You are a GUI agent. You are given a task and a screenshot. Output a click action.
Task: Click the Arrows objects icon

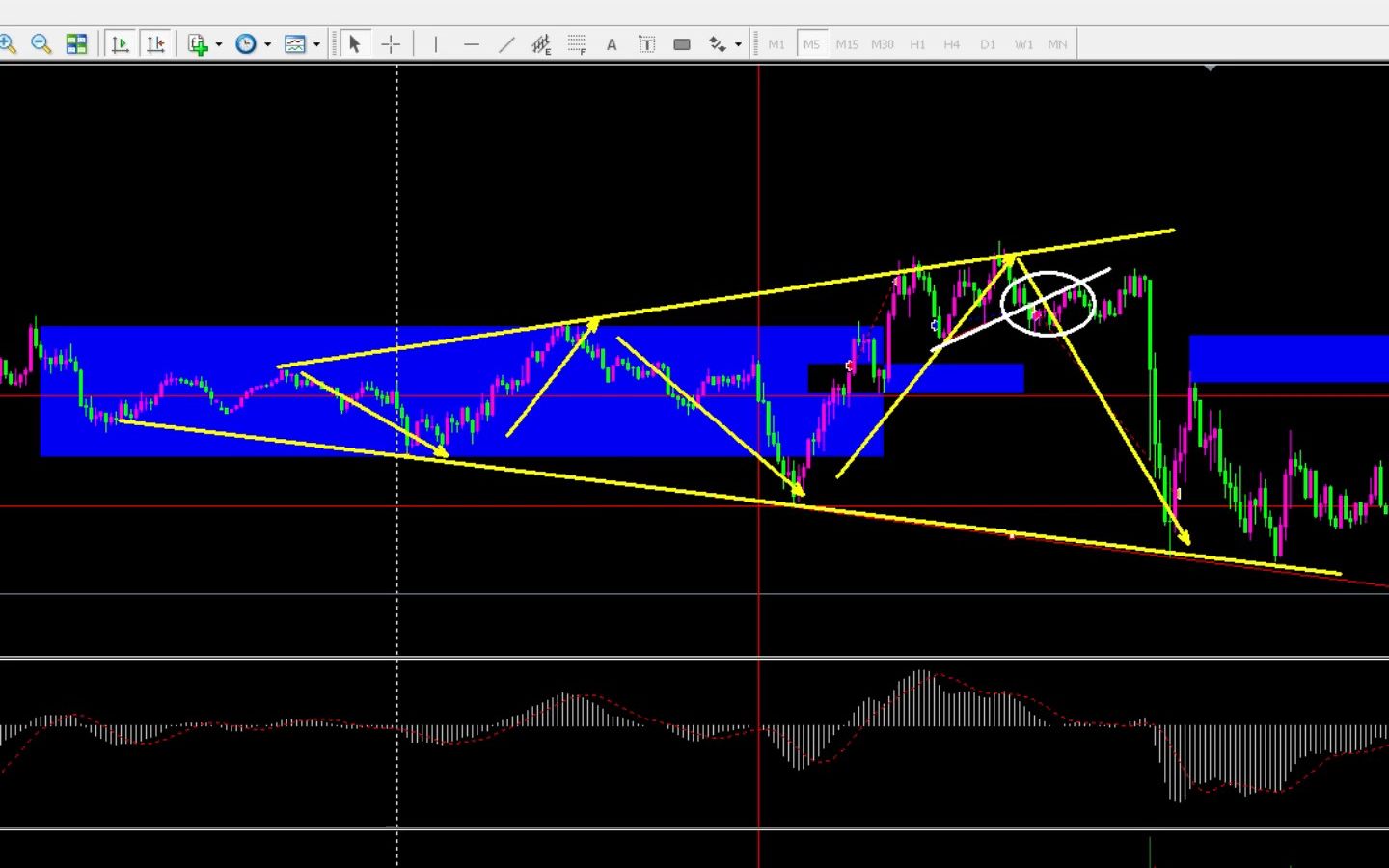point(717,43)
